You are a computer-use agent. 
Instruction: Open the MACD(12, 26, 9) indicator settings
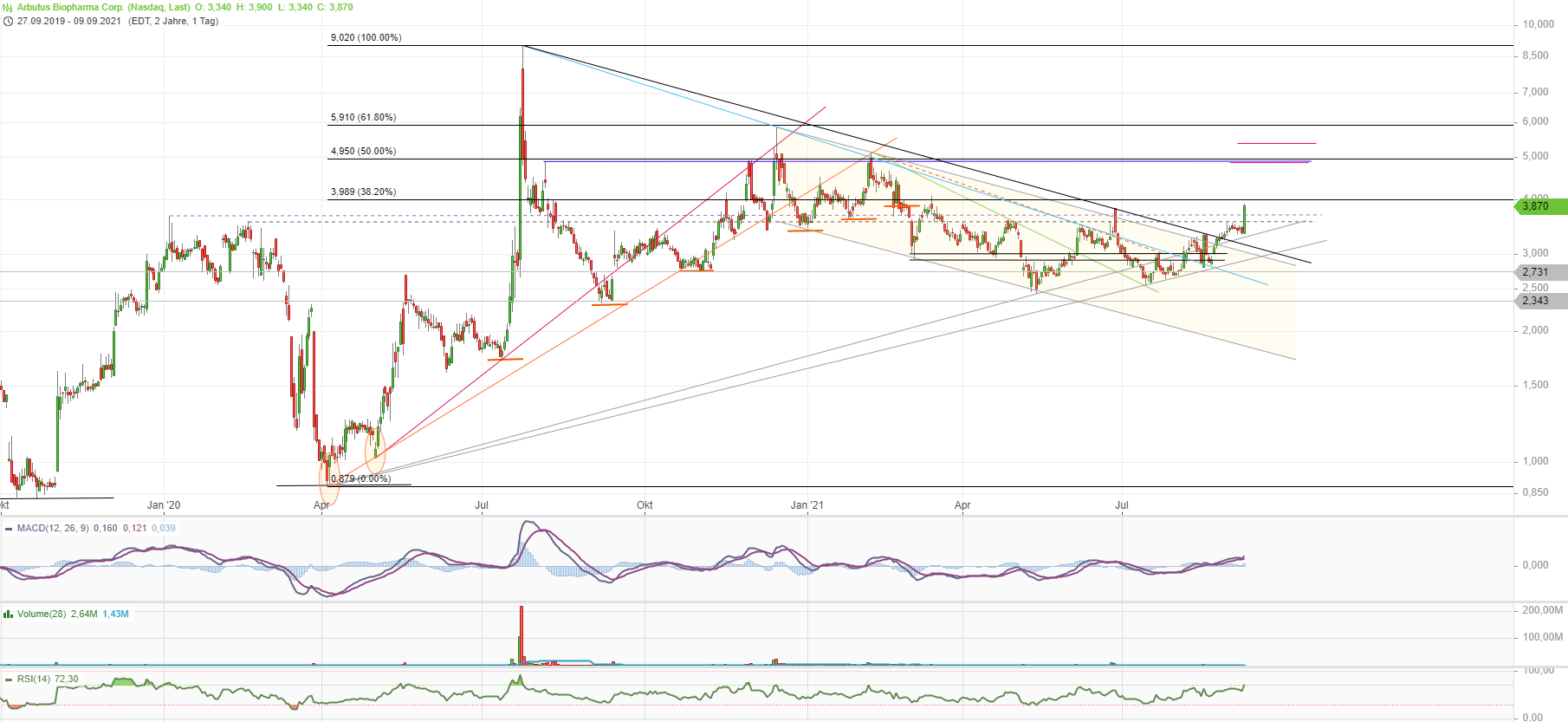tap(53, 528)
